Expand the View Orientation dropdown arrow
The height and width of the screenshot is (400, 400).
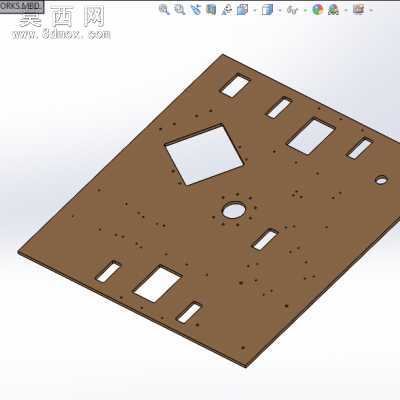pyautogui.click(x=255, y=10)
